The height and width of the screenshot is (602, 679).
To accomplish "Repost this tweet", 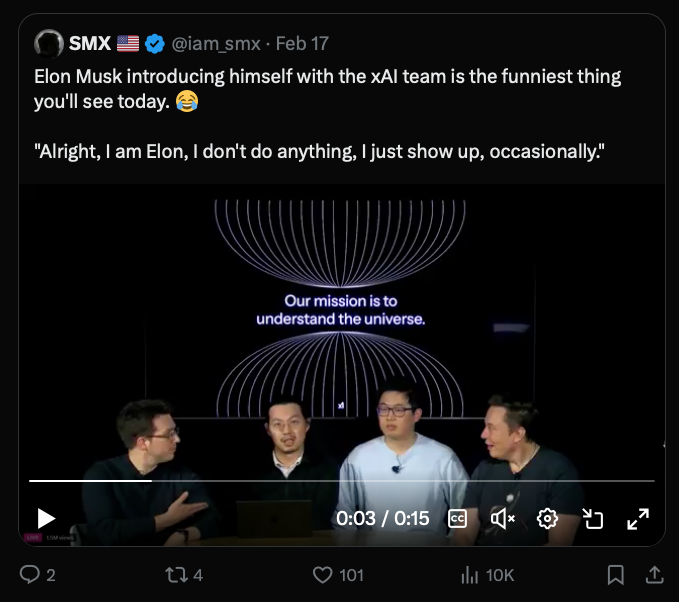I will point(174,575).
